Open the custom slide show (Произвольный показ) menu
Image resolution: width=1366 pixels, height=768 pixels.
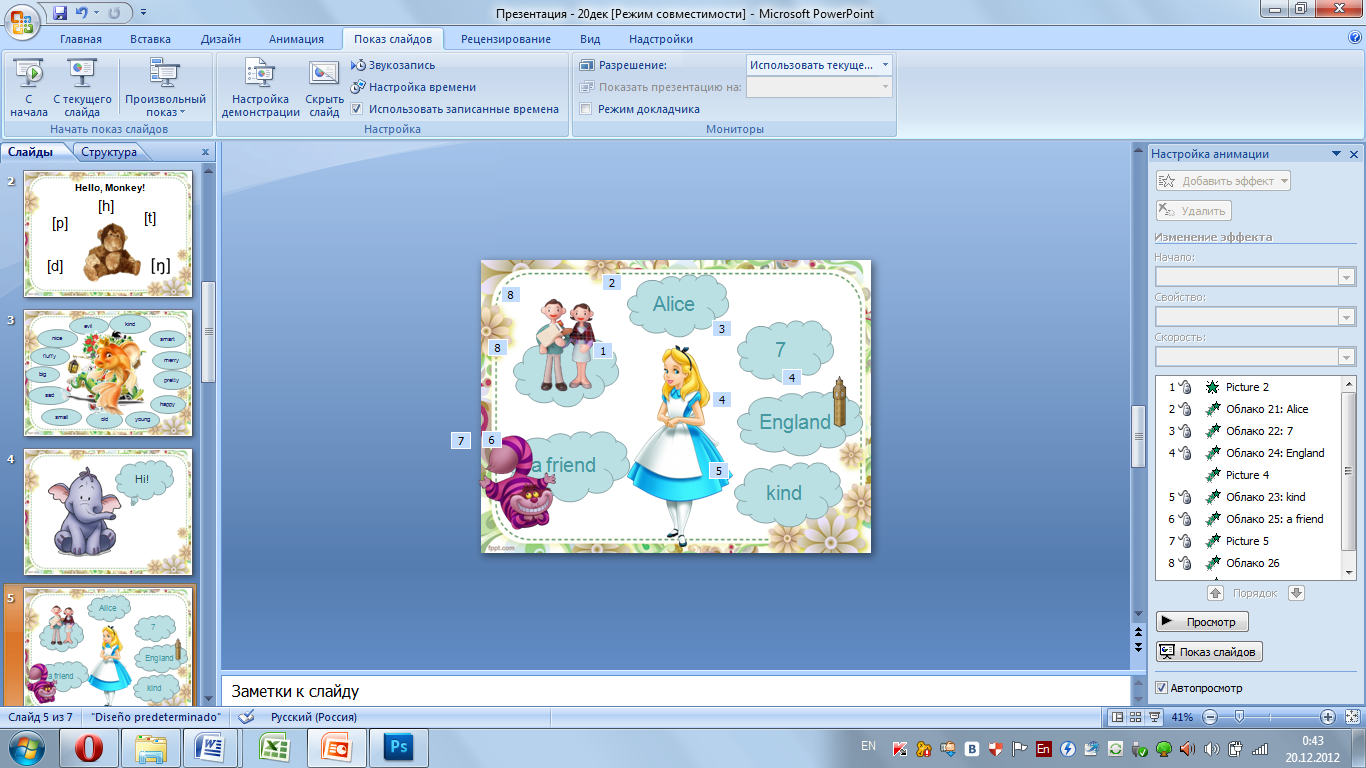[165, 87]
